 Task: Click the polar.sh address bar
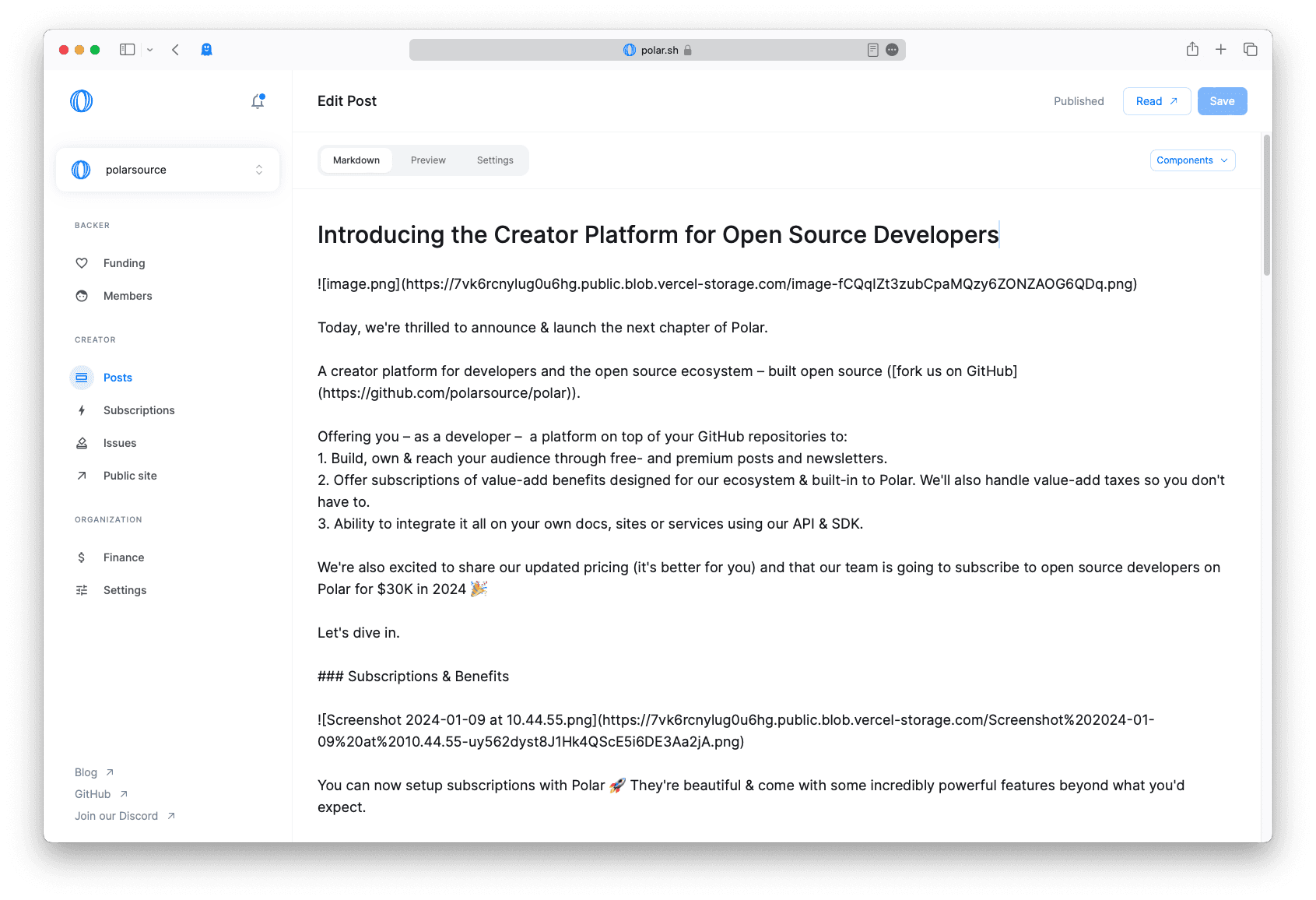pos(658,50)
